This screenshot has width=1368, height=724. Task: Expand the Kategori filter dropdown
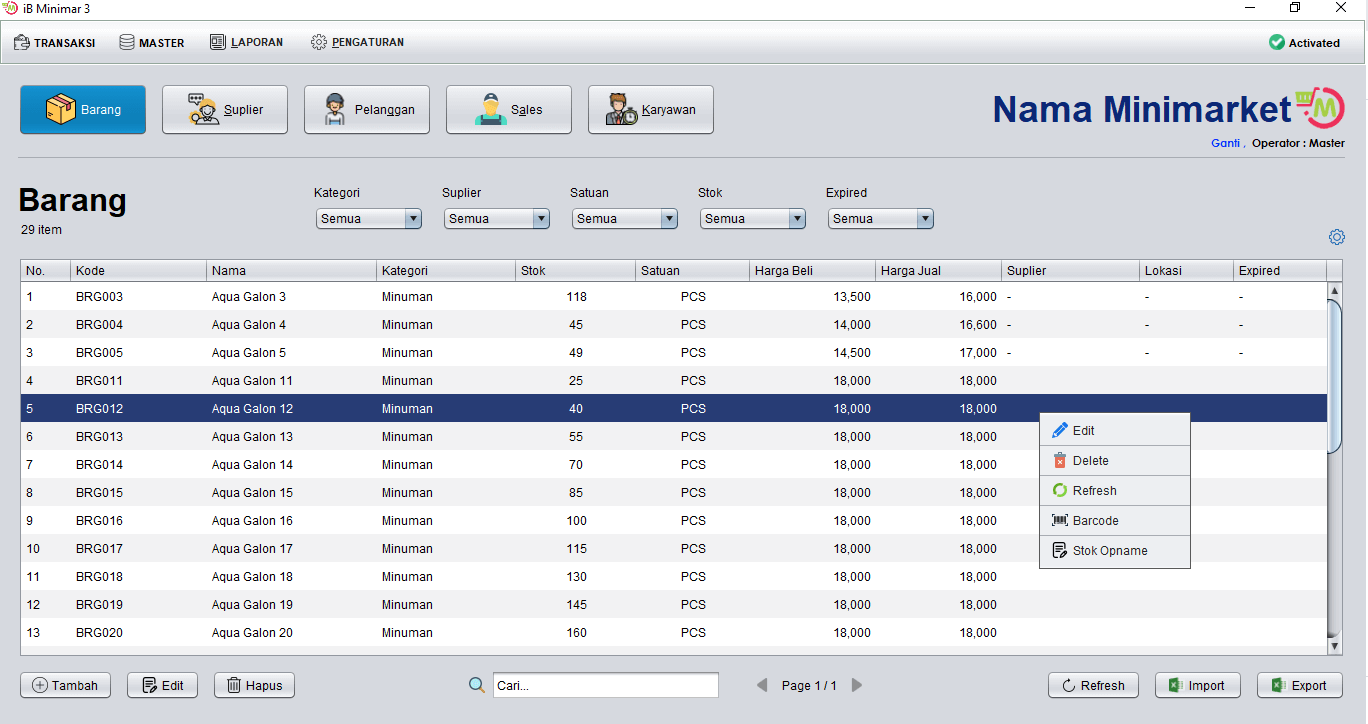click(369, 219)
